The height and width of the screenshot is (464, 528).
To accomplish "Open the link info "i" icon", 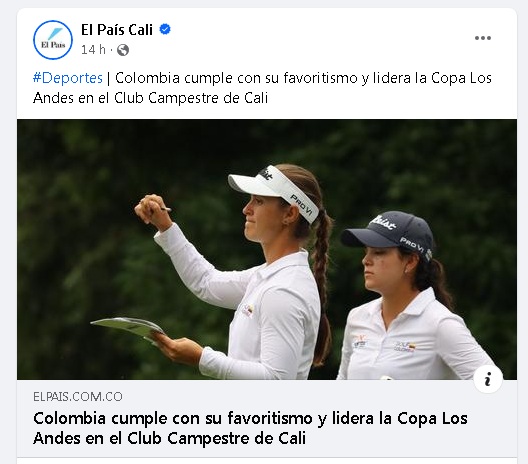I will click(488, 379).
